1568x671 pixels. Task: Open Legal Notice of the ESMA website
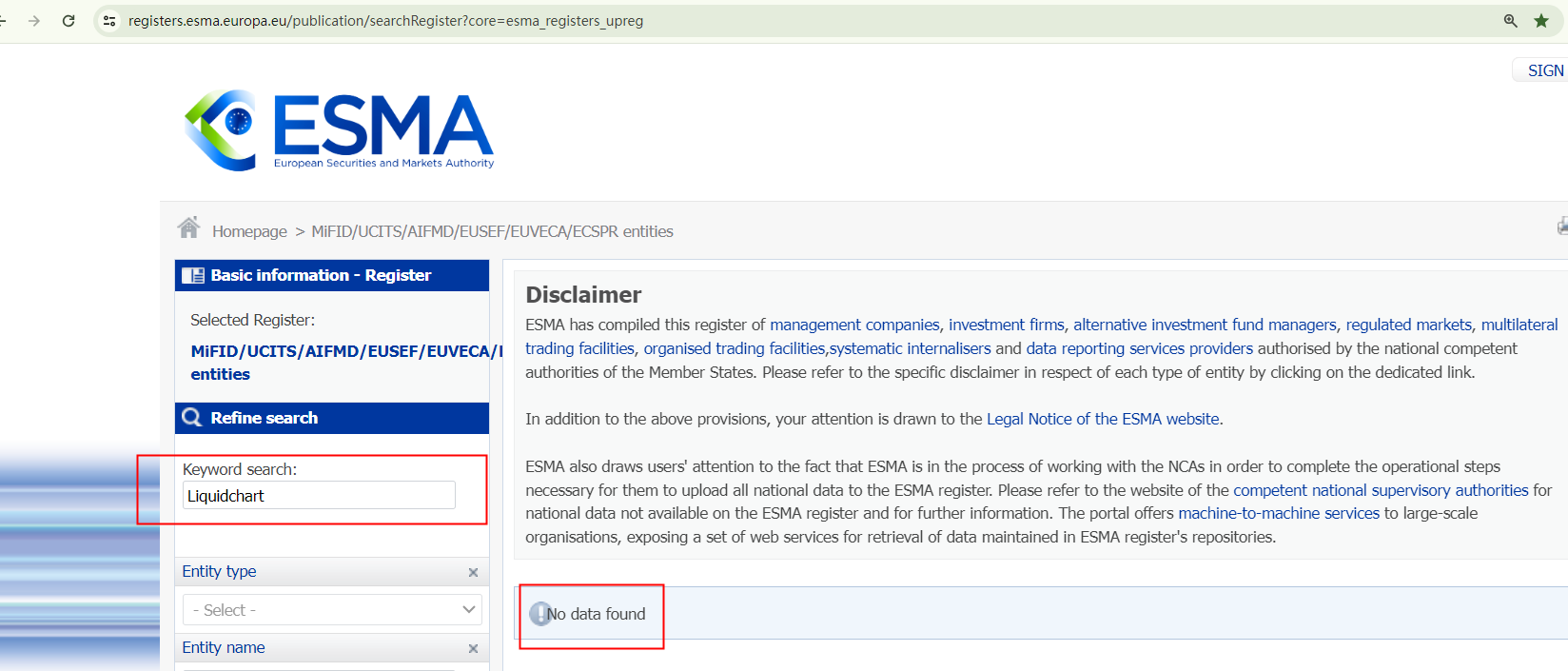coord(1103,419)
